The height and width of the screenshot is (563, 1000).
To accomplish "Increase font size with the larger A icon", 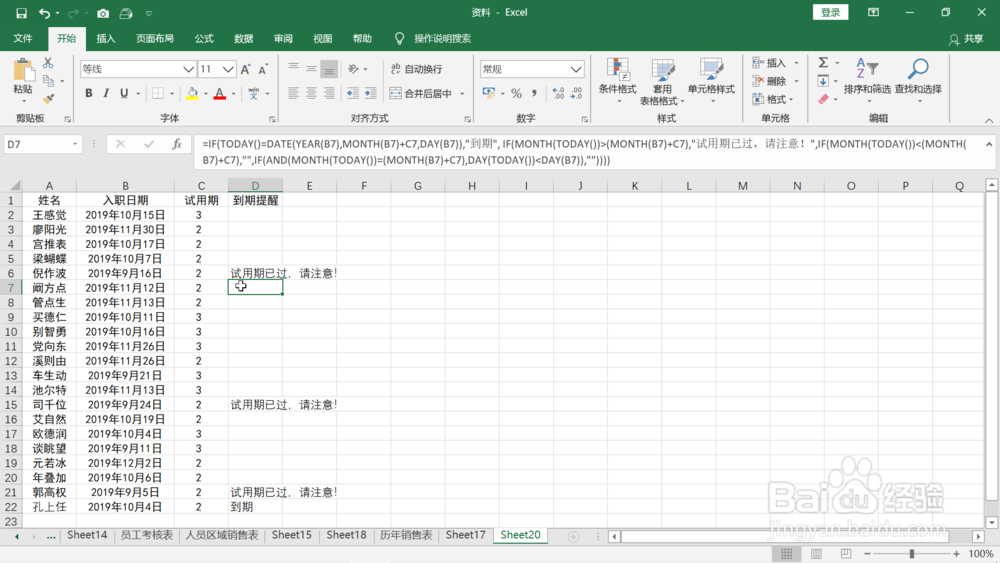I will coord(246,69).
